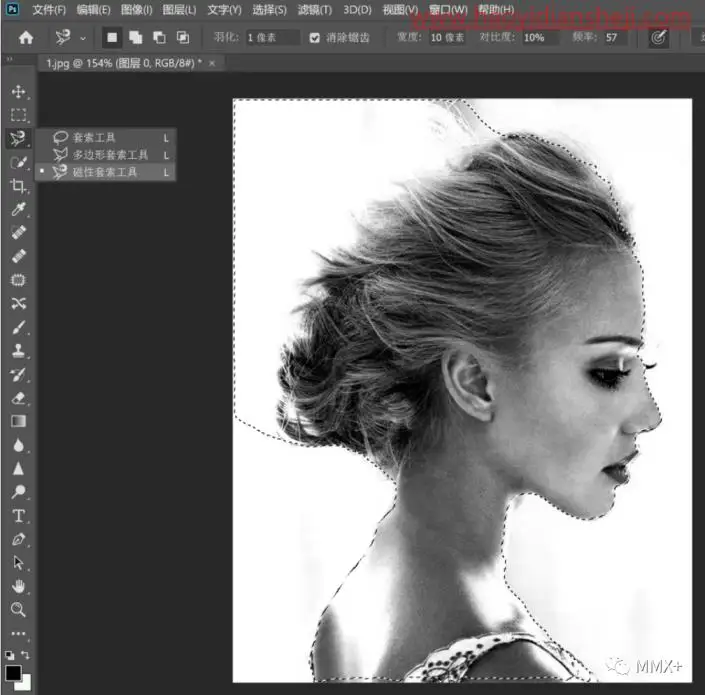Click the width 宽度 value field

447,38
